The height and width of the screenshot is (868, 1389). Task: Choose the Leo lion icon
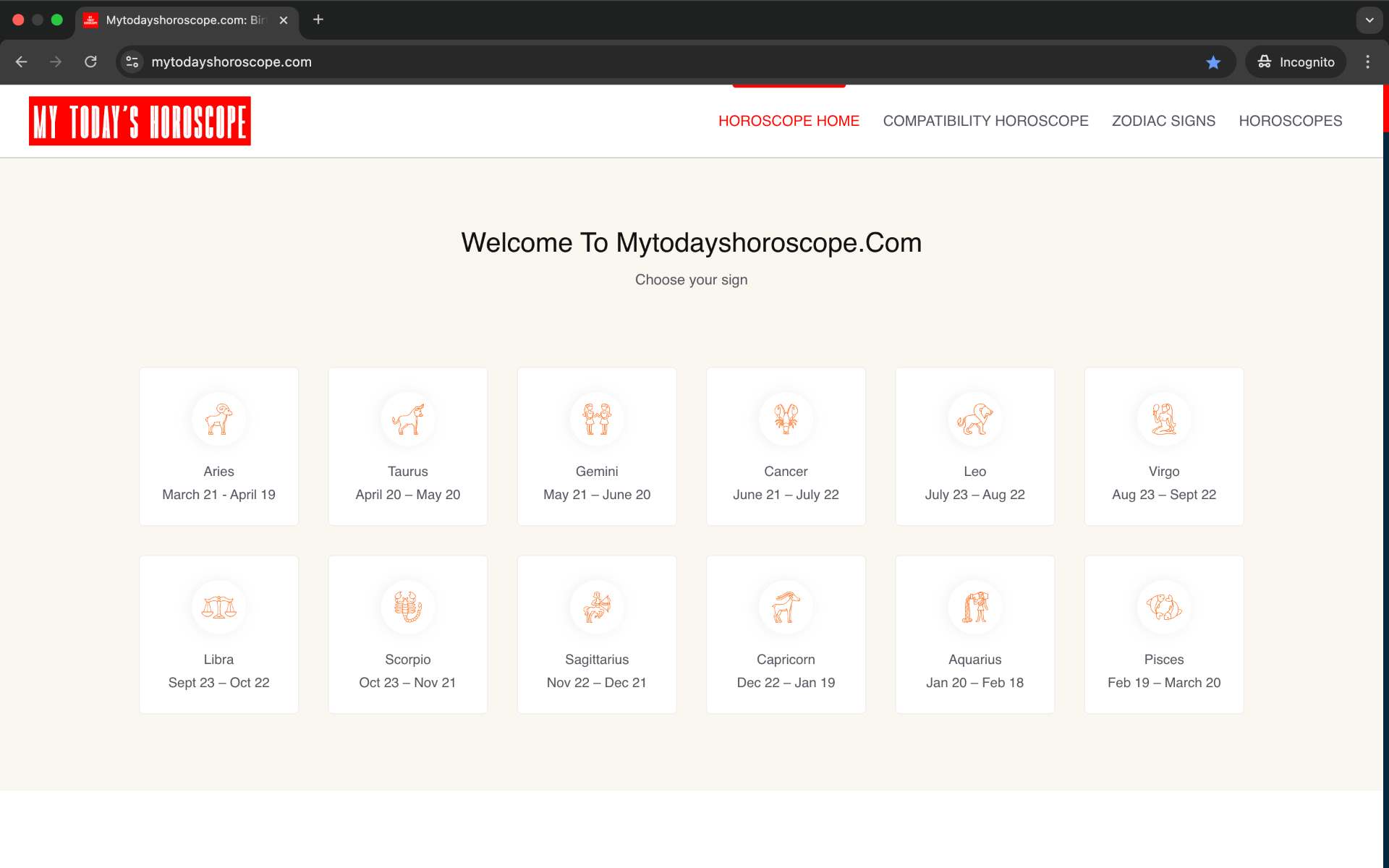click(x=974, y=419)
